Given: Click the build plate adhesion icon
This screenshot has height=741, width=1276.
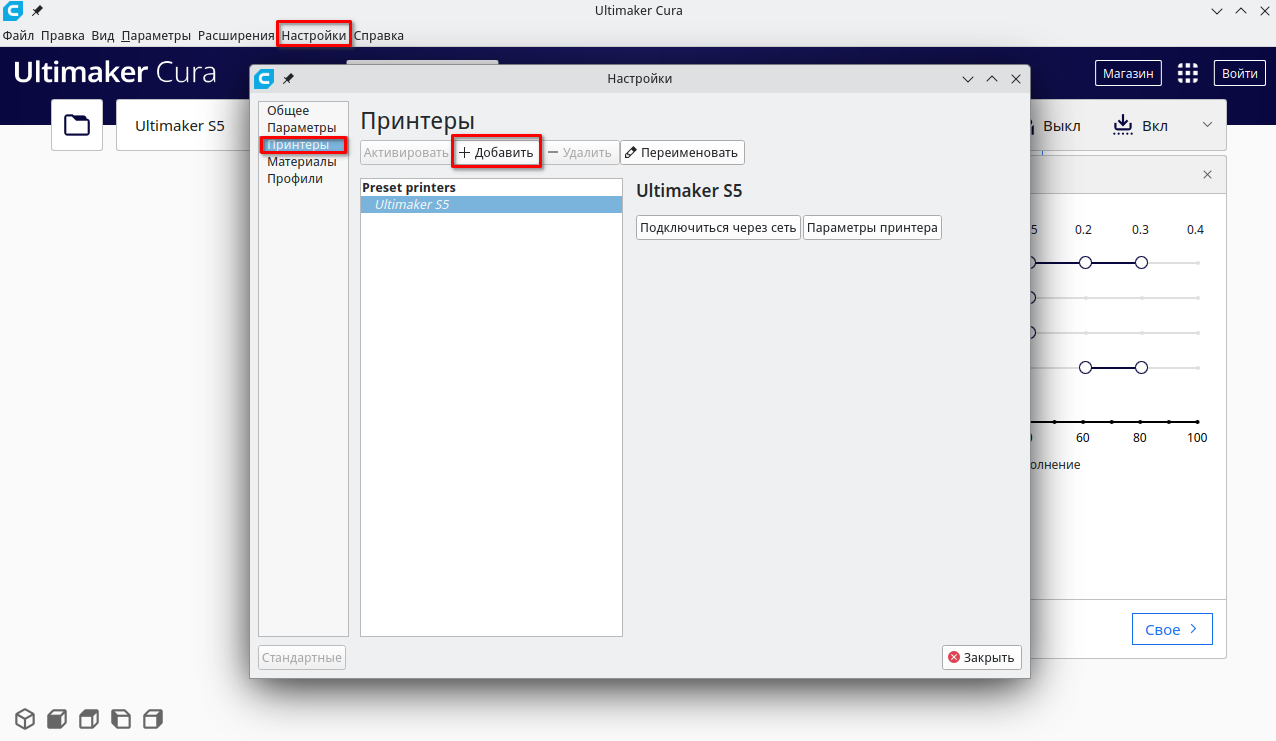Looking at the screenshot, I should [1122, 126].
